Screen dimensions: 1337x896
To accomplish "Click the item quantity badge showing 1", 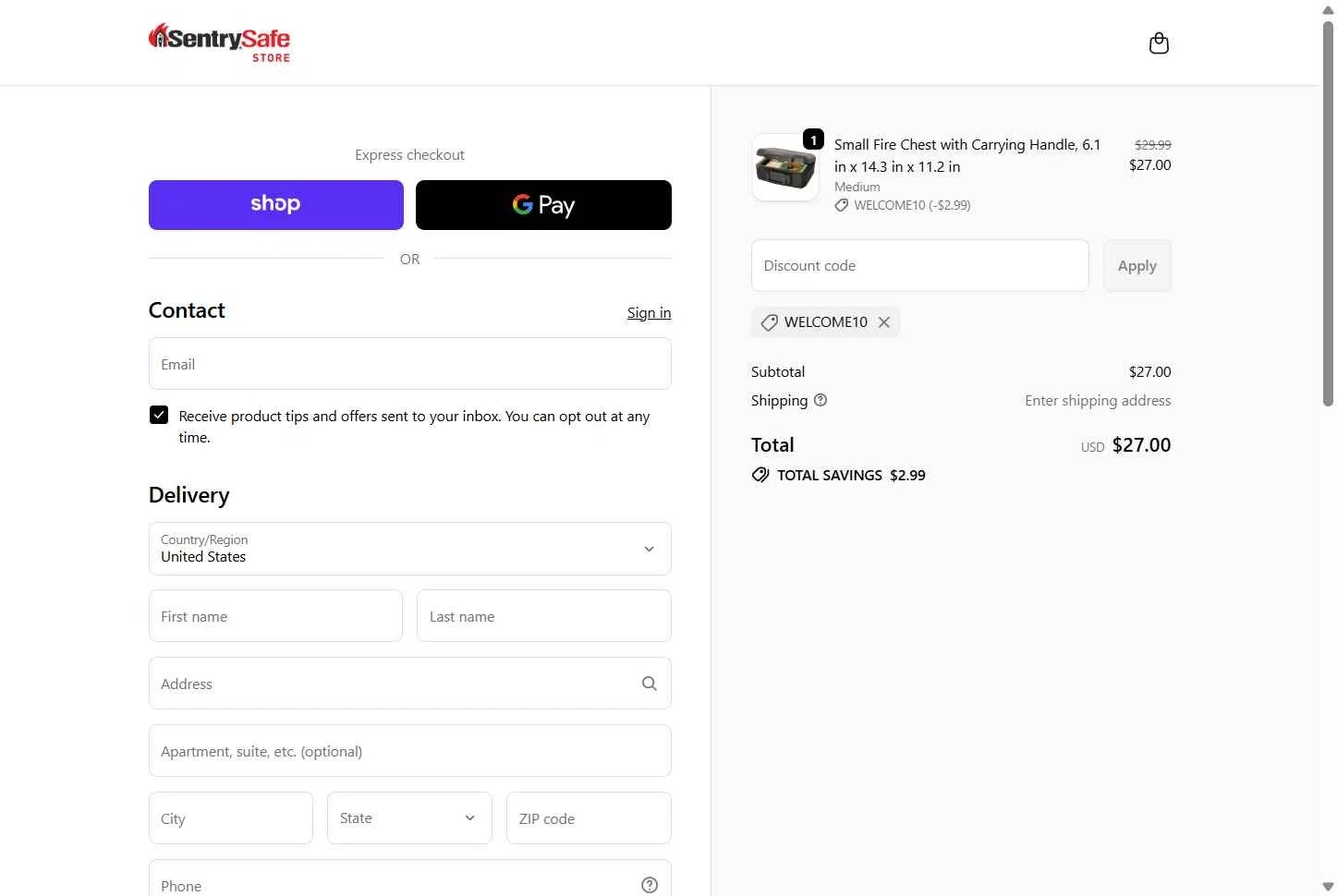I will point(813,139).
